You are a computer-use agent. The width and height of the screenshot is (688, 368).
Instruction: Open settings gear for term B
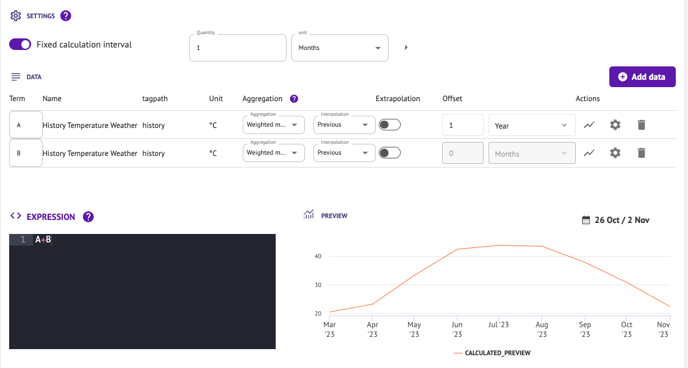point(615,153)
